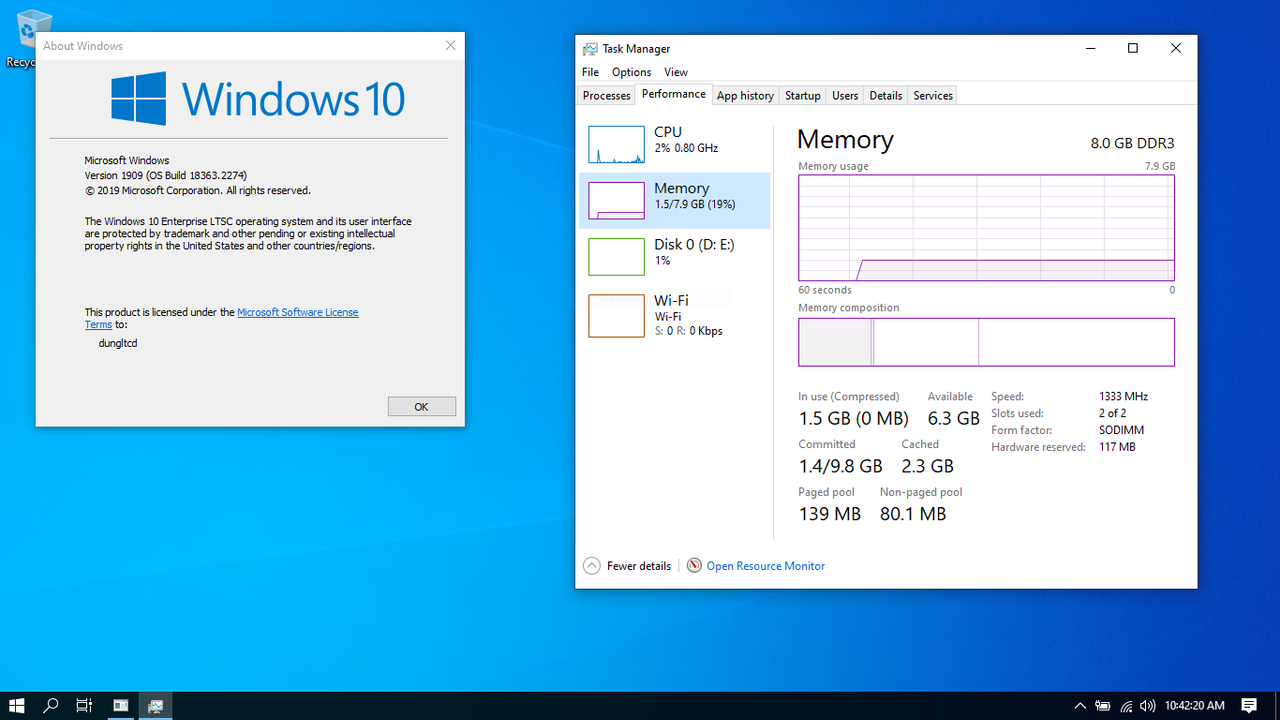This screenshot has height=720, width=1280.
Task: Open the Windows Start menu
Action: (x=17, y=706)
